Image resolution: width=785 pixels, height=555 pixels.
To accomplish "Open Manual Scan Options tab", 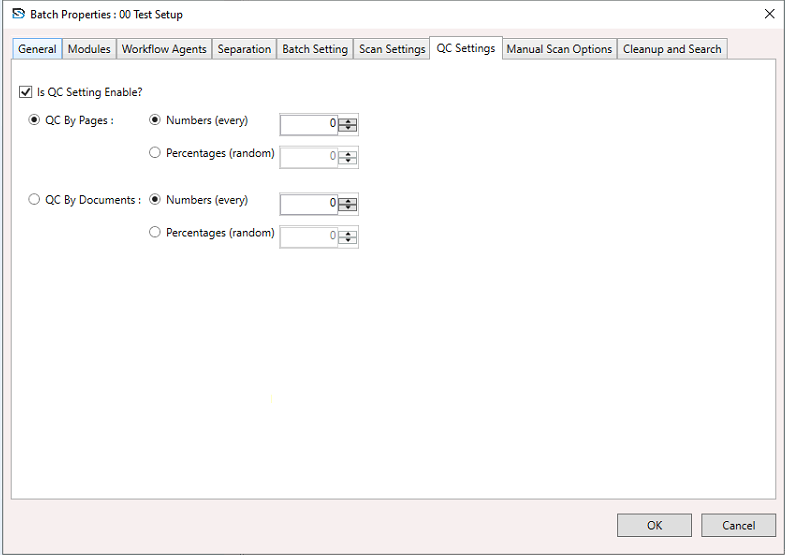I will tap(559, 49).
